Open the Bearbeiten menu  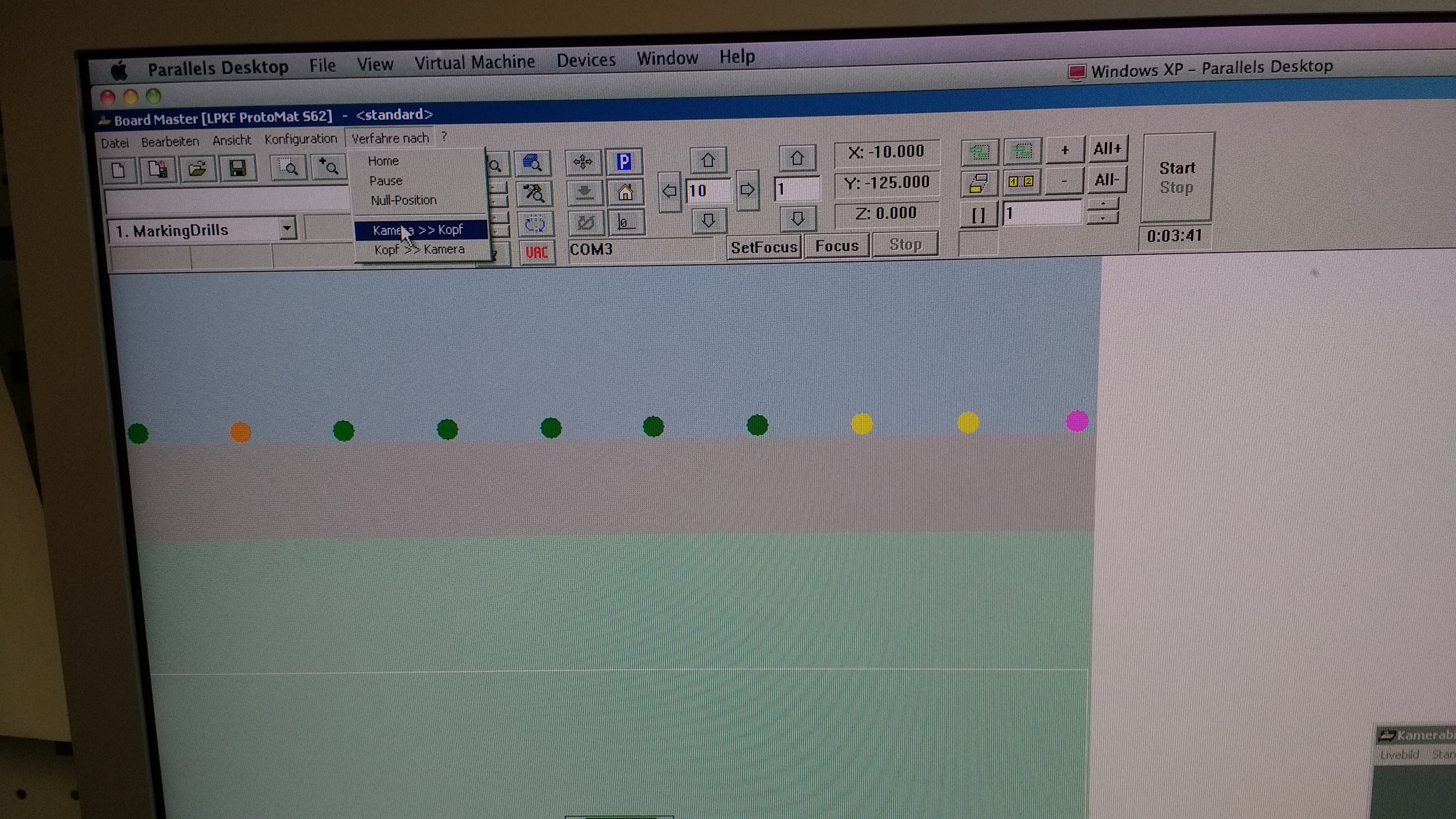pos(170,142)
